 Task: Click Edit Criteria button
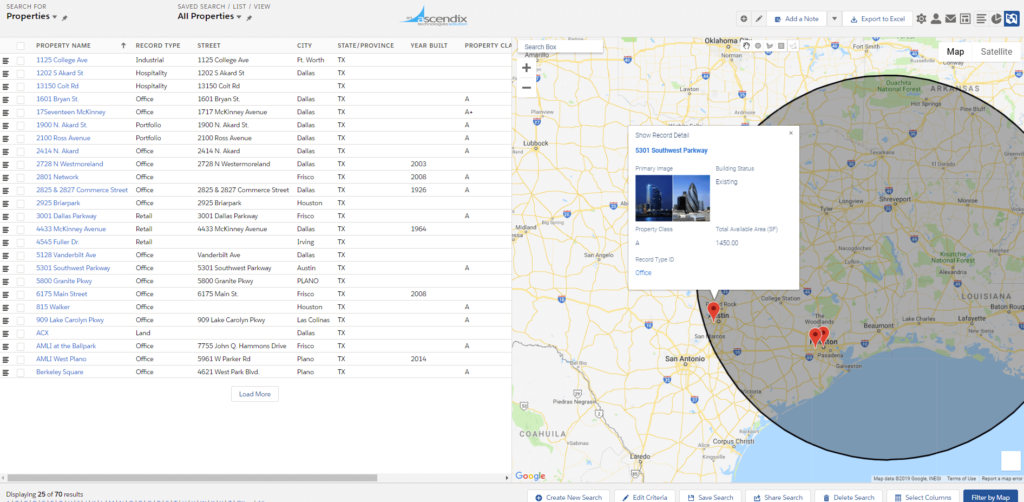click(x=645, y=497)
